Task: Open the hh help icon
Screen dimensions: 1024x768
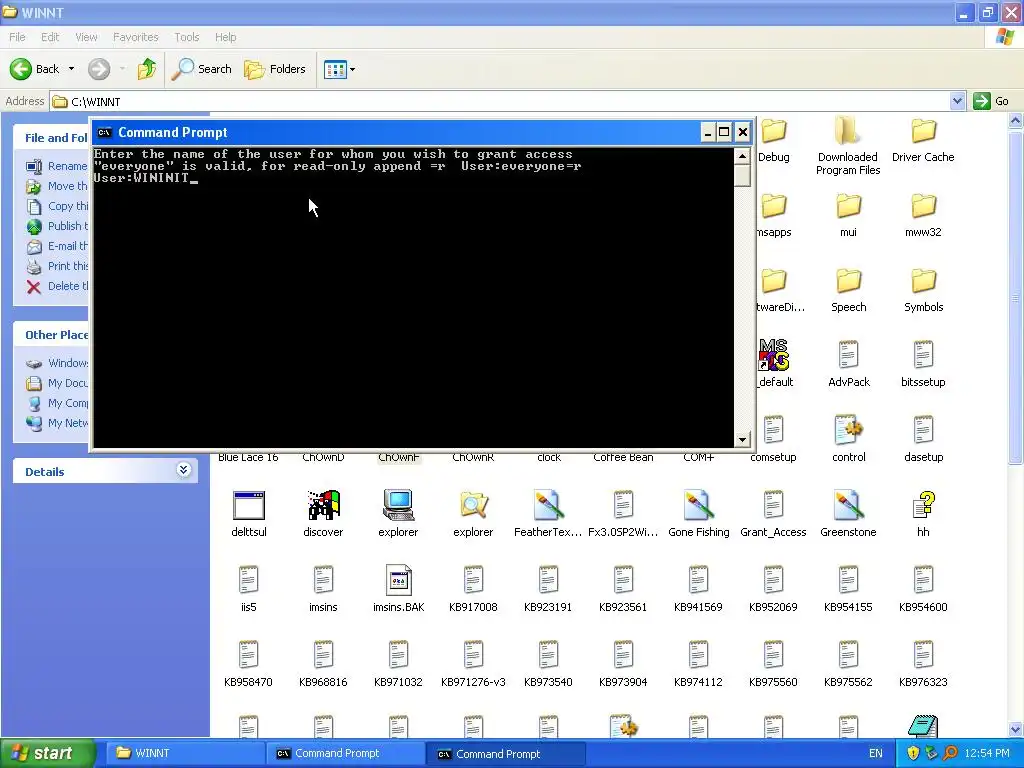Action: 923,505
